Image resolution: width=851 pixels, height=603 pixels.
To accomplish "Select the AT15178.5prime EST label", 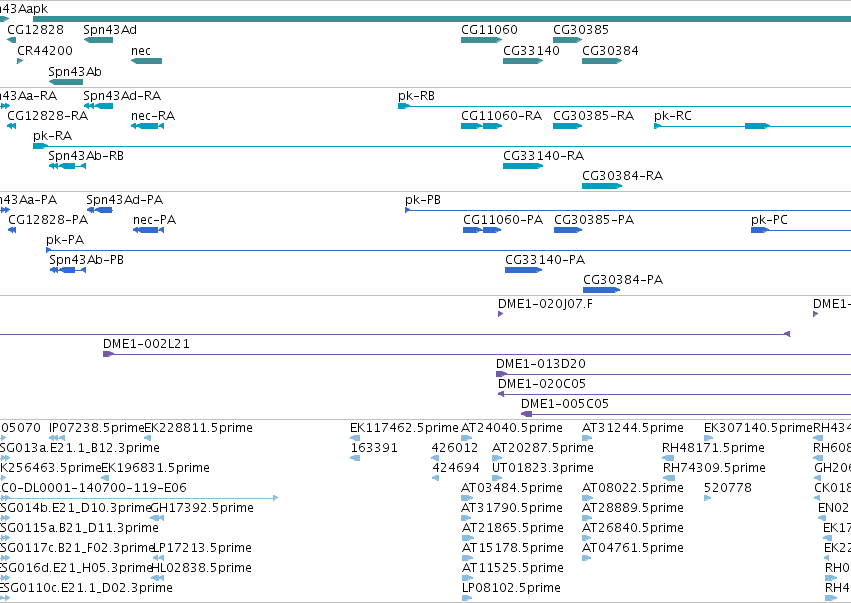I will 512,548.
